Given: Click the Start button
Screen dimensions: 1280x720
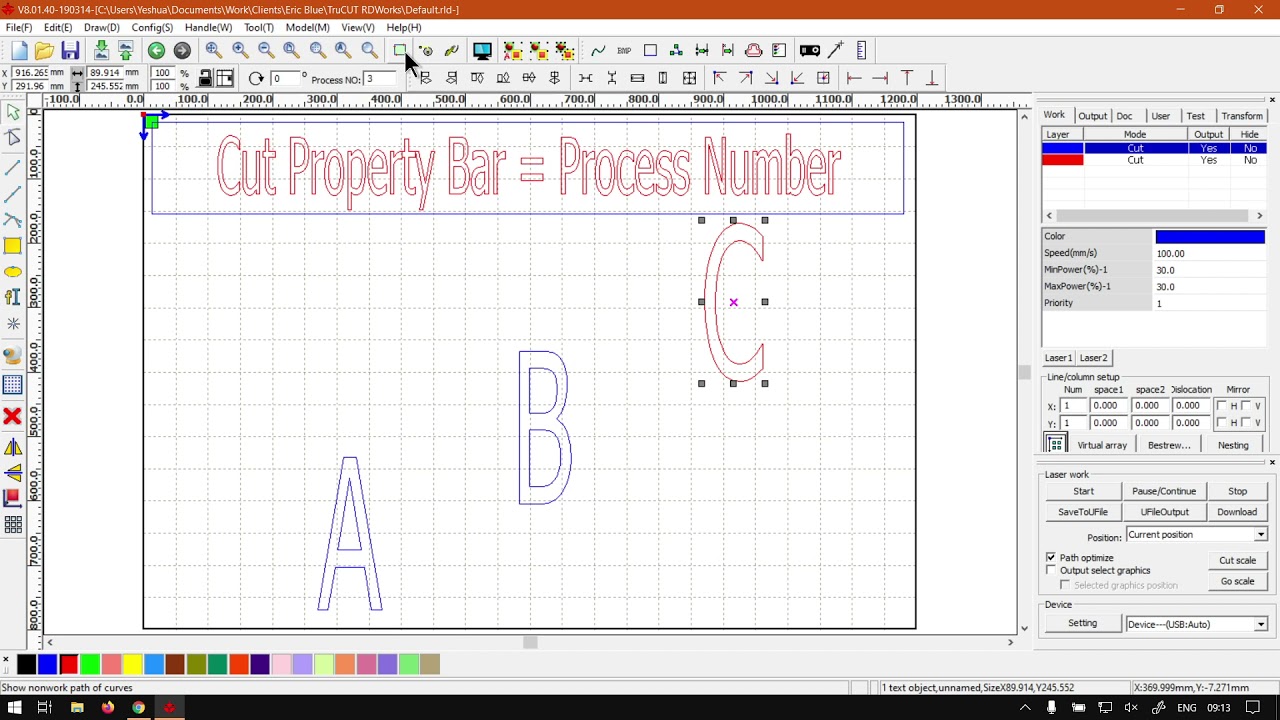Looking at the screenshot, I should pos(1083,491).
